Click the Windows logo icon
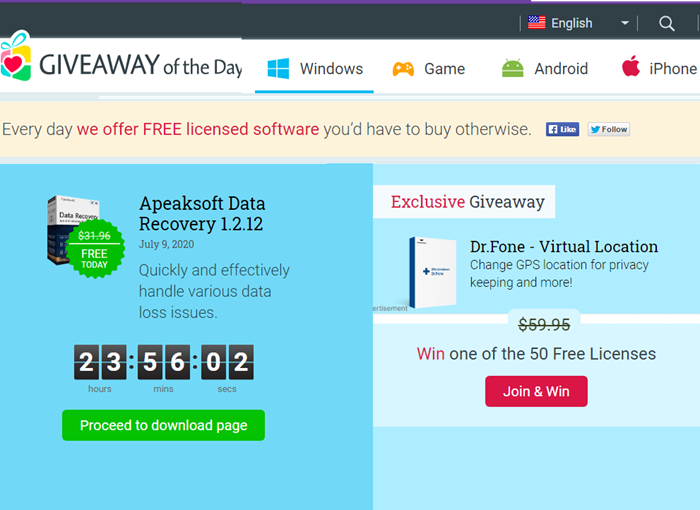 pyautogui.click(x=278, y=68)
